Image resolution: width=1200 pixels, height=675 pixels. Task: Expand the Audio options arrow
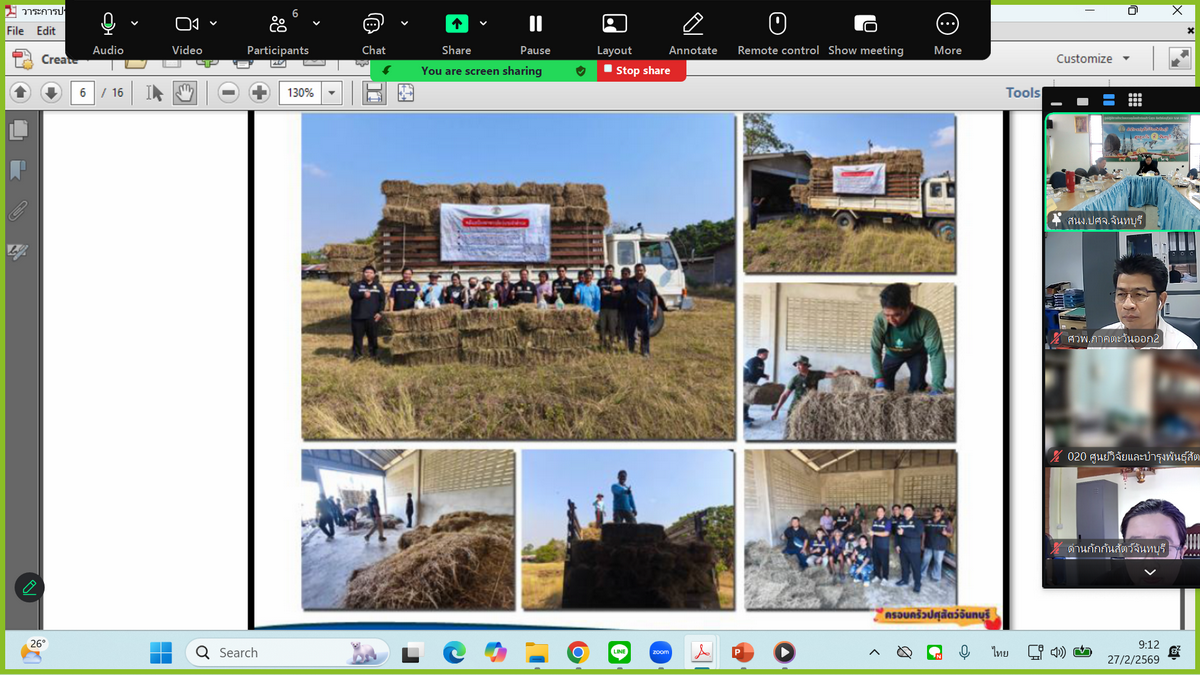pos(135,23)
